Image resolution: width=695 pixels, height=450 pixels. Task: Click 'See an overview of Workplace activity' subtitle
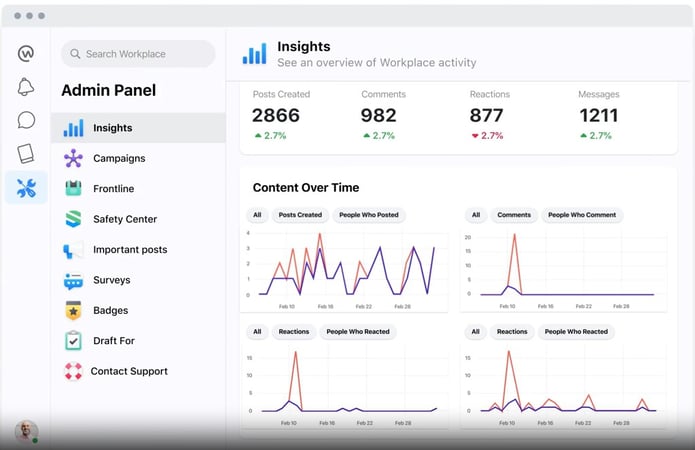(x=377, y=63)
